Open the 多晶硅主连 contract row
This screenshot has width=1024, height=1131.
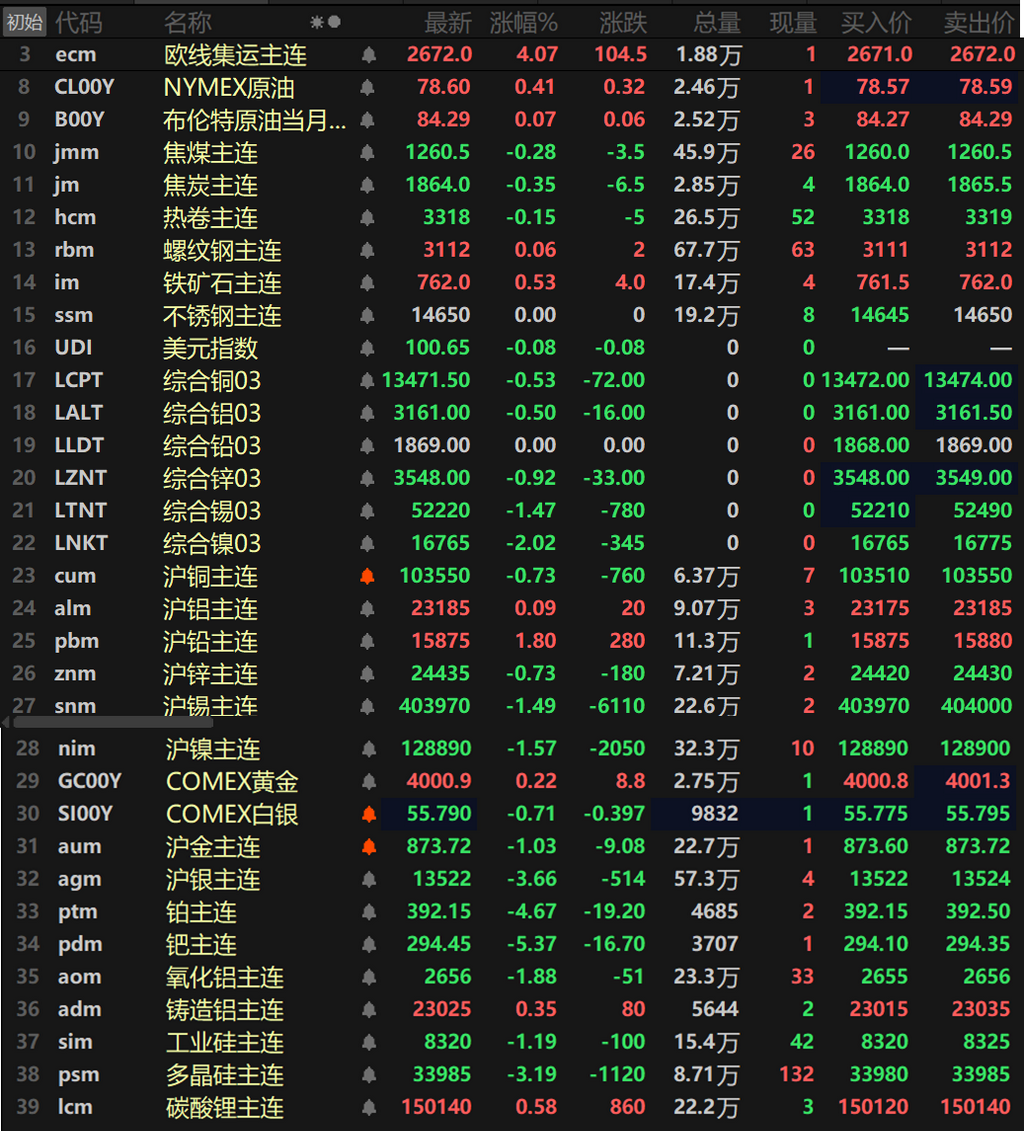tap(512, 1074)
